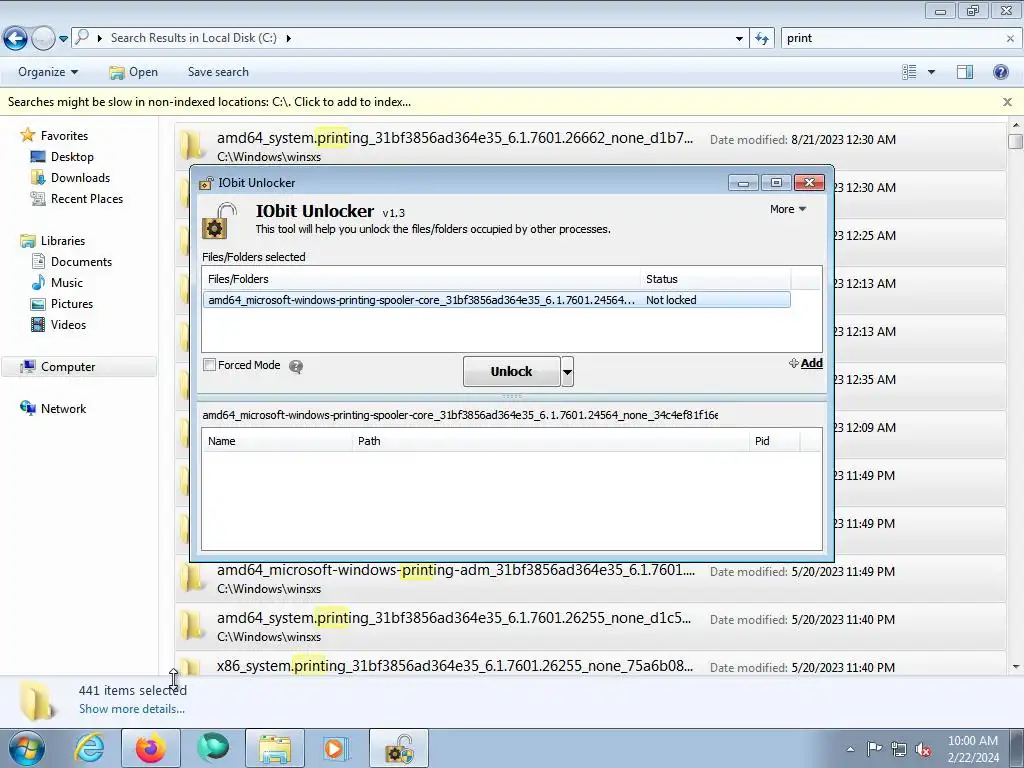Image resolution: width=1024 pixels, height=768 pixels.
Task: Click the scroll down arrow of results
Action: pos(1016,667)
